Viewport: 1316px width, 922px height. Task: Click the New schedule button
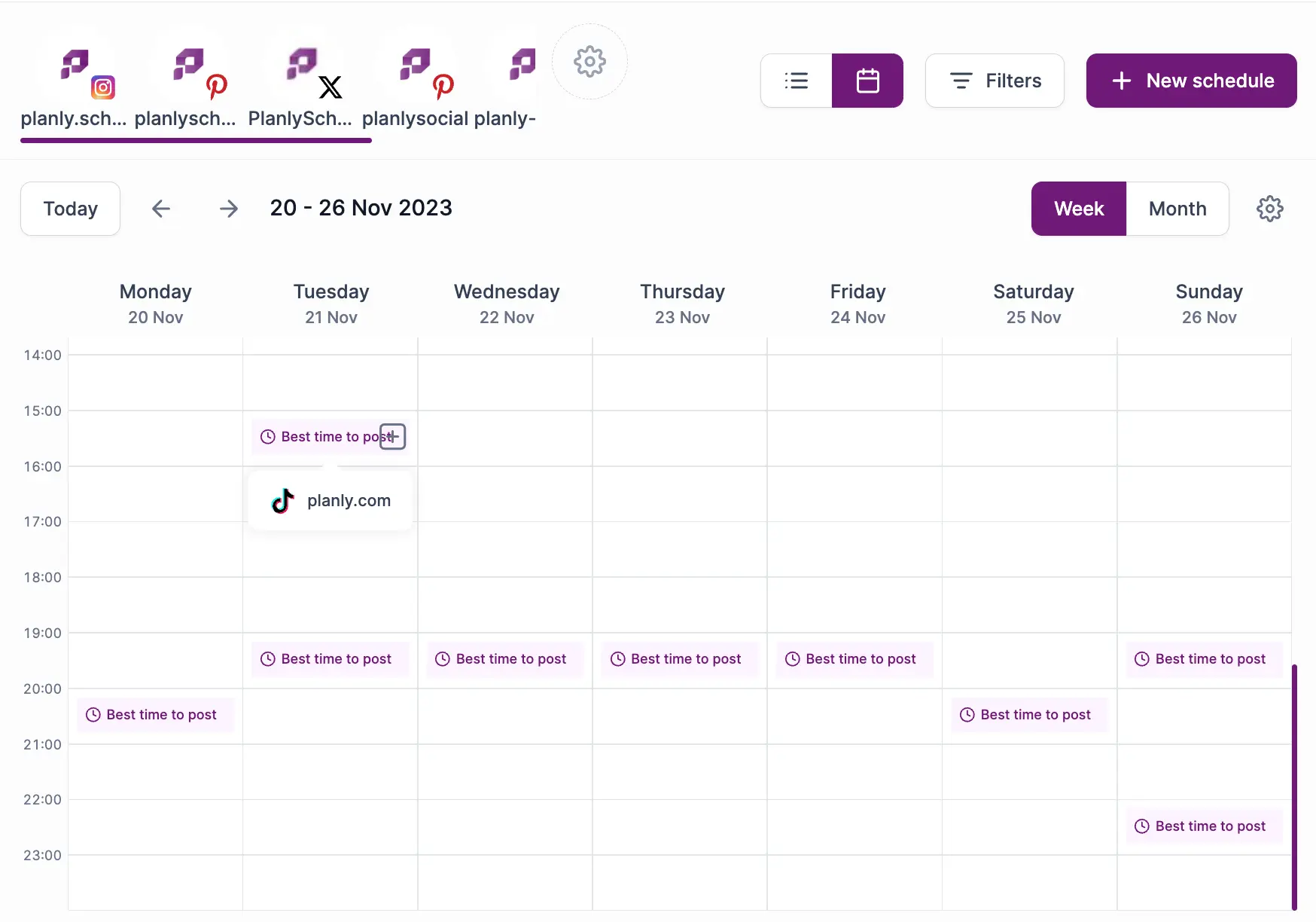[x=1191, y=81]
